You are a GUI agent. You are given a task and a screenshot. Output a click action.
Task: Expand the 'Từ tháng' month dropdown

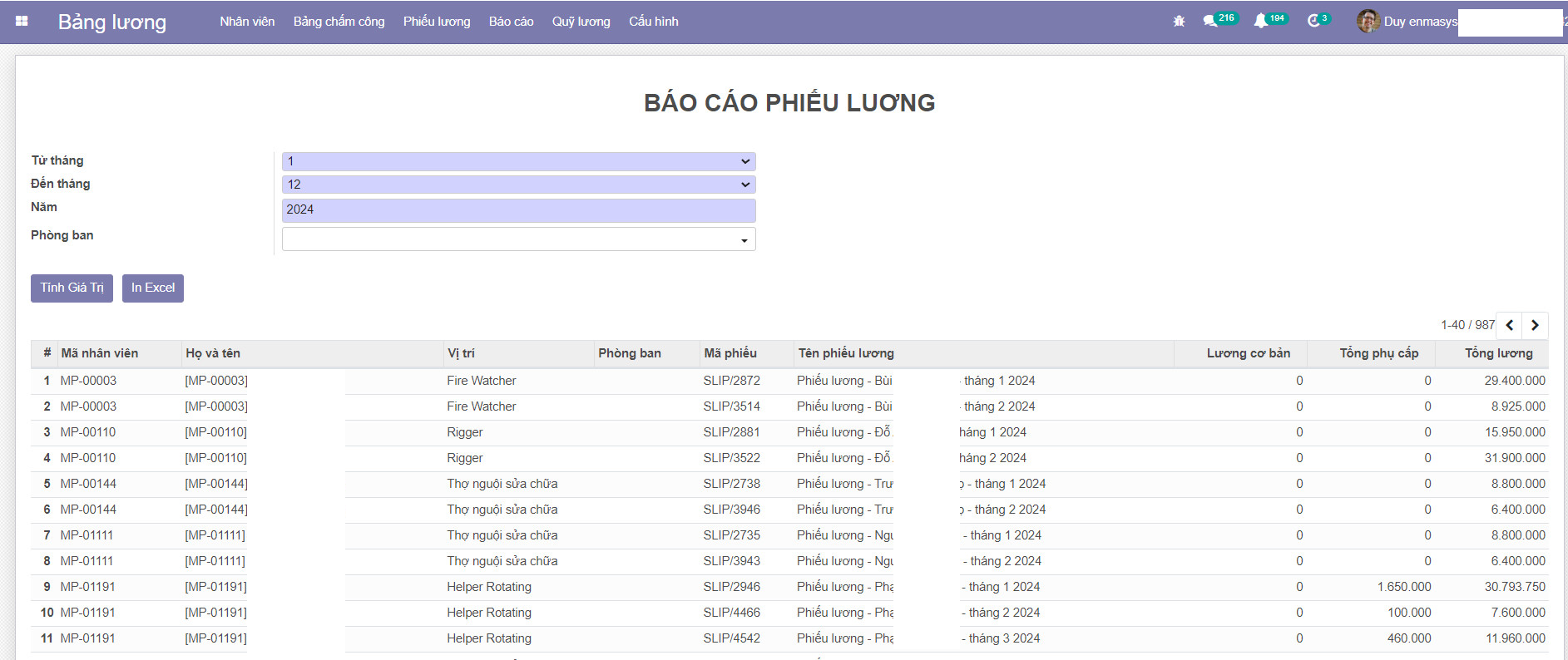tap(518, 161)
